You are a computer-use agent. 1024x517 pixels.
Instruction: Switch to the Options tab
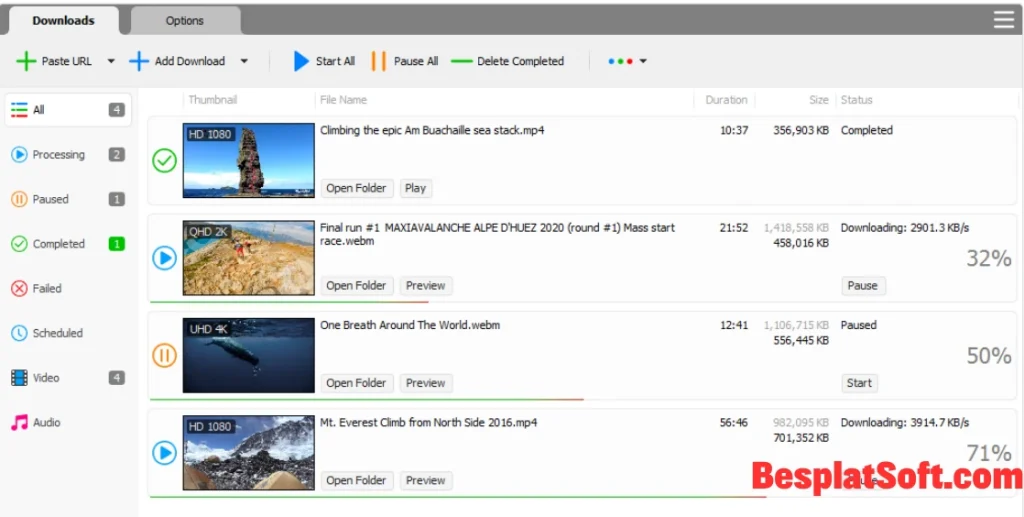click(185, 20)
